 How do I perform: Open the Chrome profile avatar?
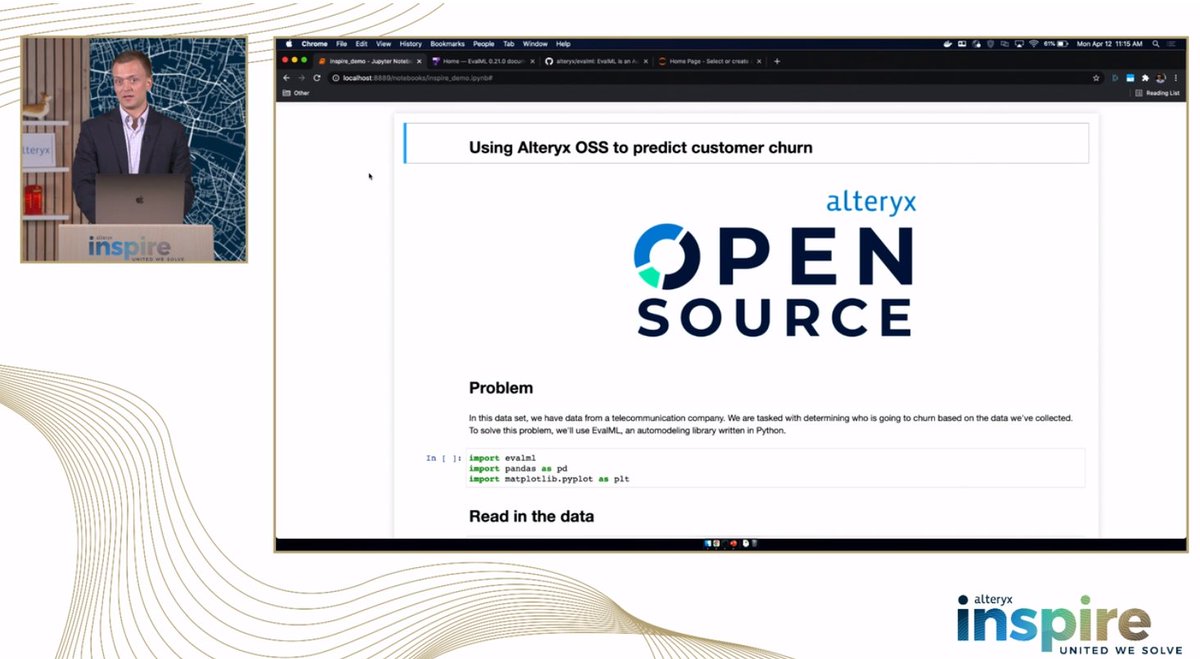[x=1160, y=78]
